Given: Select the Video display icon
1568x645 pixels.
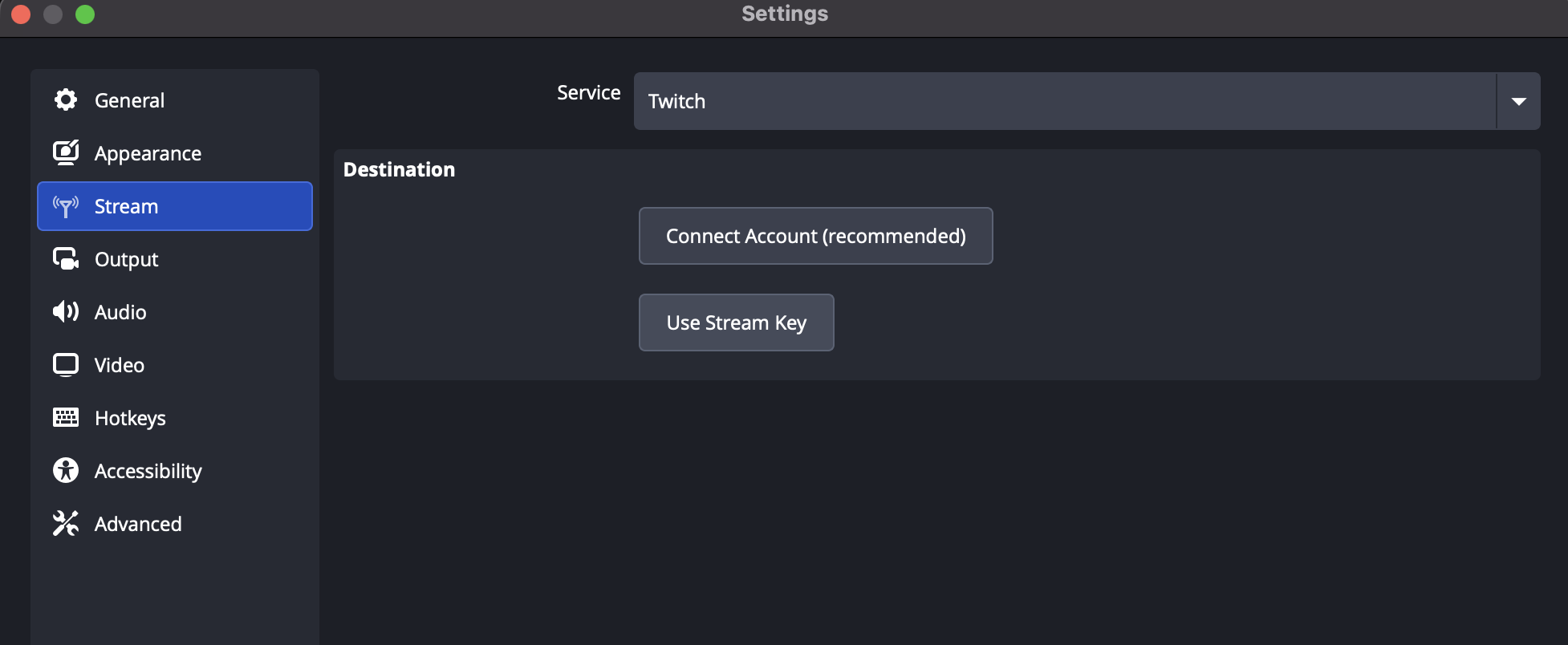Looking at the screenshot, I should pos(65,365).
